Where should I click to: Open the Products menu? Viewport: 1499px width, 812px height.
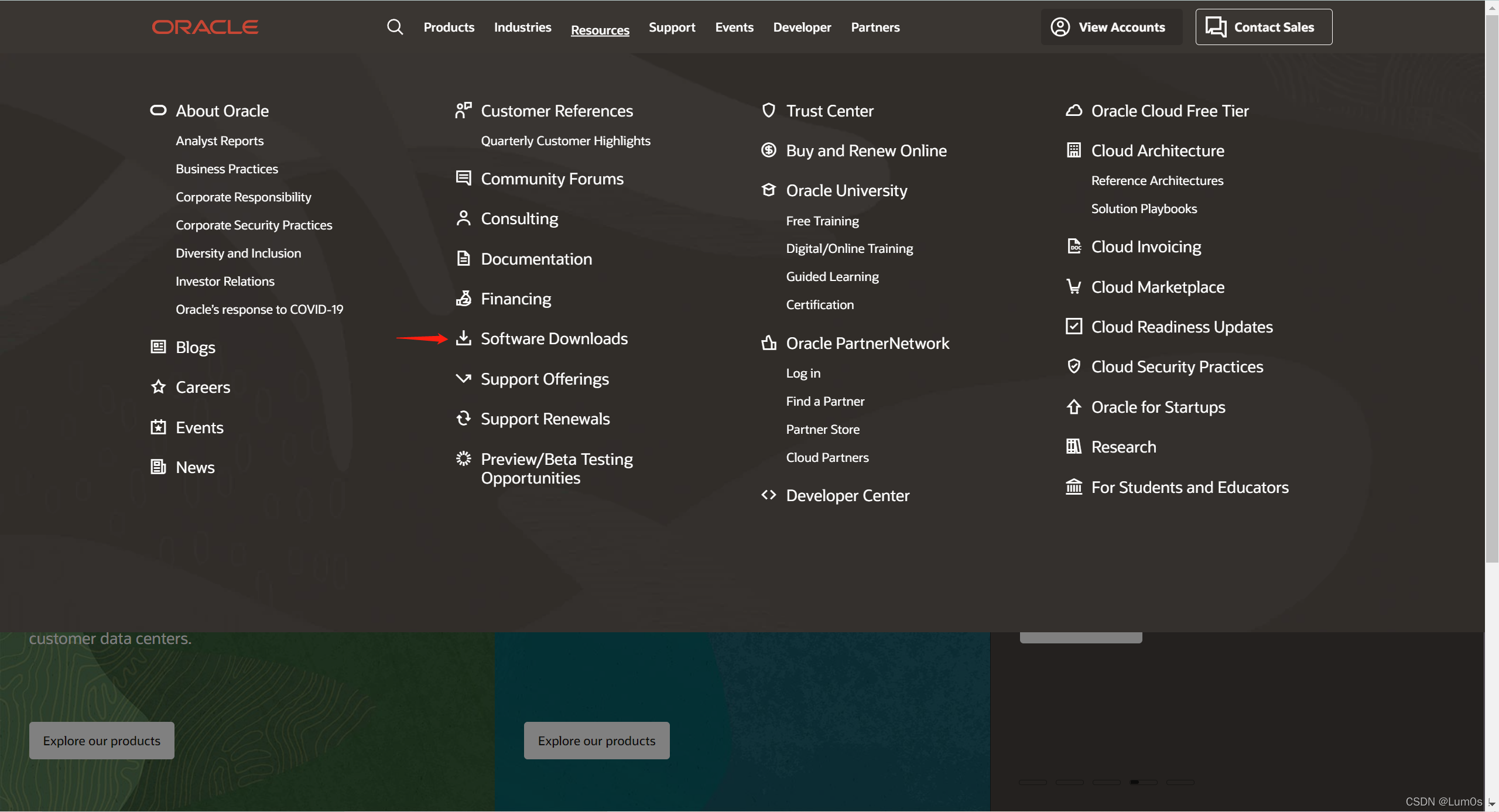click(449, 27)
